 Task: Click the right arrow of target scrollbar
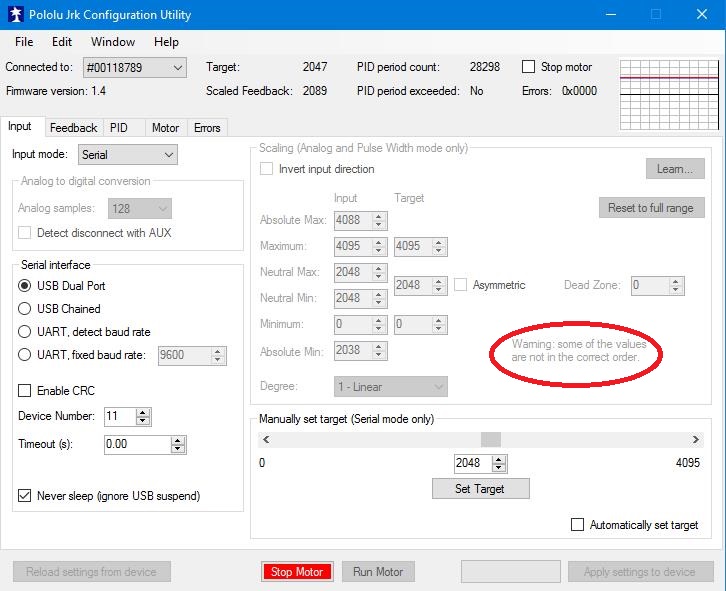pos(695,439)
